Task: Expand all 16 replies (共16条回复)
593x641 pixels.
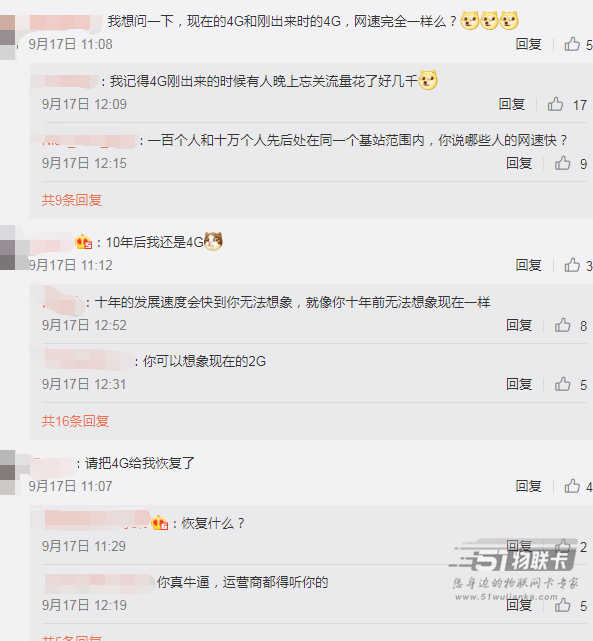Action: coord(75,421)
